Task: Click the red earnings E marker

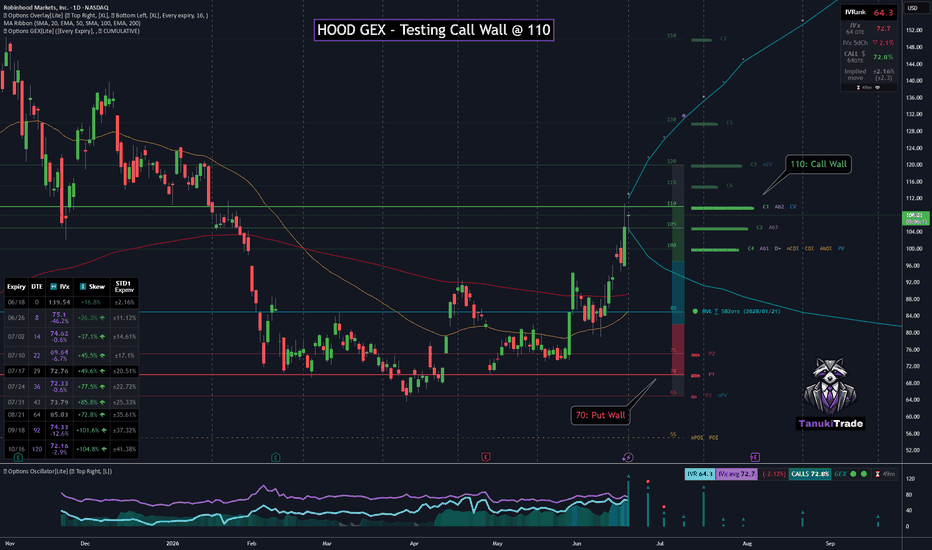Action: 486,457
